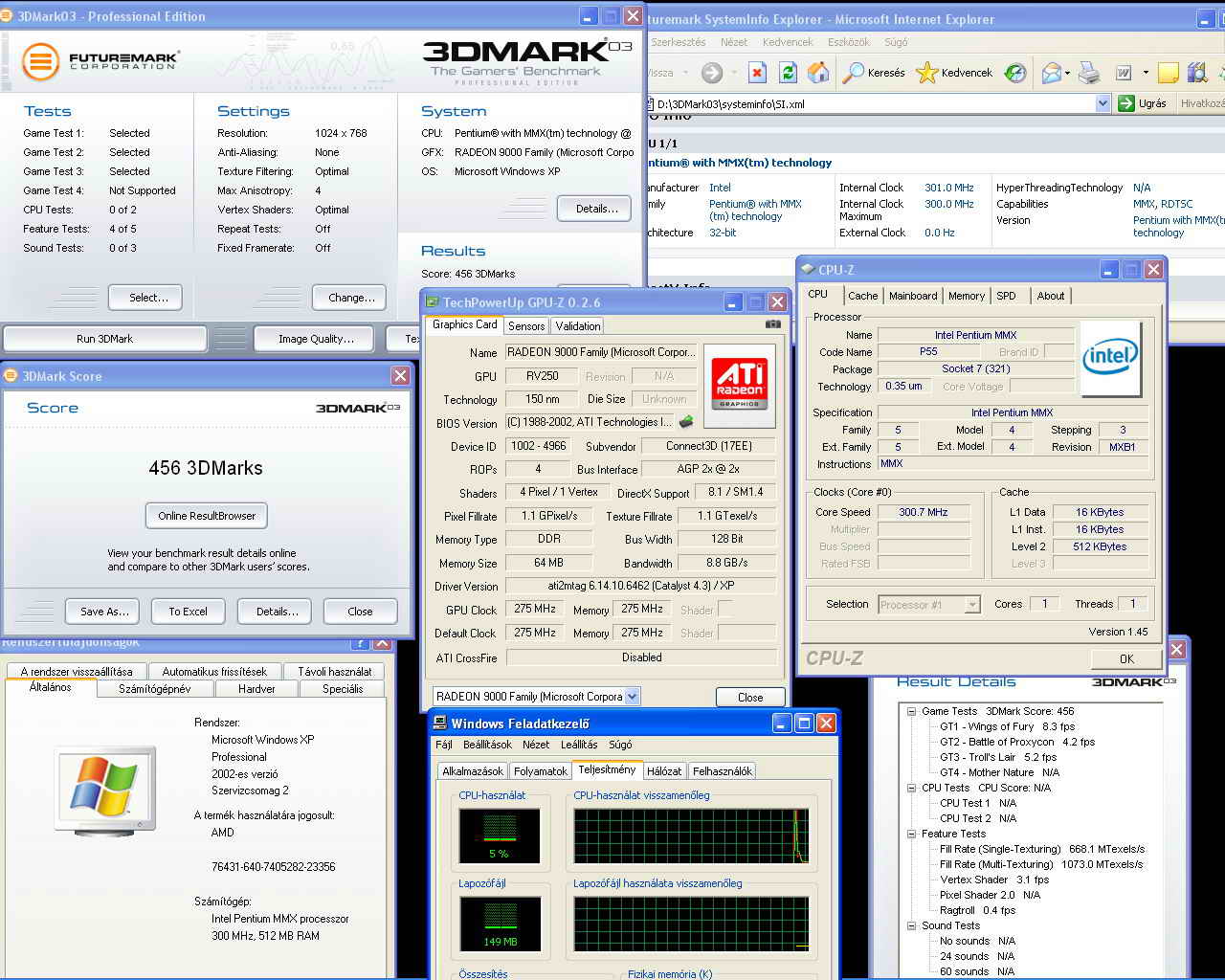Click the CPU-használat usage meter in Task Manager

(x=500, y=835)
